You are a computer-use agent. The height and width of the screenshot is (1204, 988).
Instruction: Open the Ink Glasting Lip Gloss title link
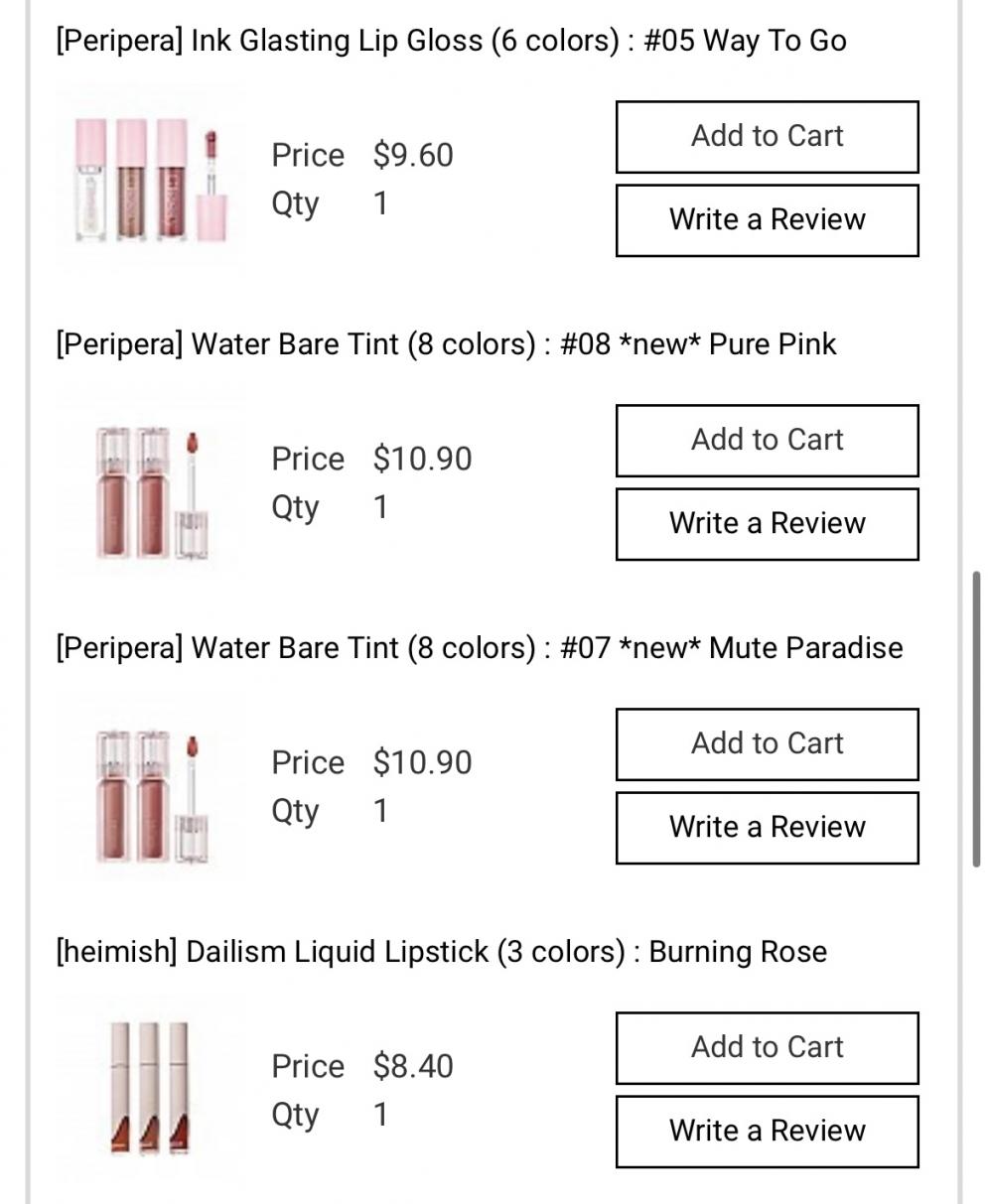[x=451, y=41]
